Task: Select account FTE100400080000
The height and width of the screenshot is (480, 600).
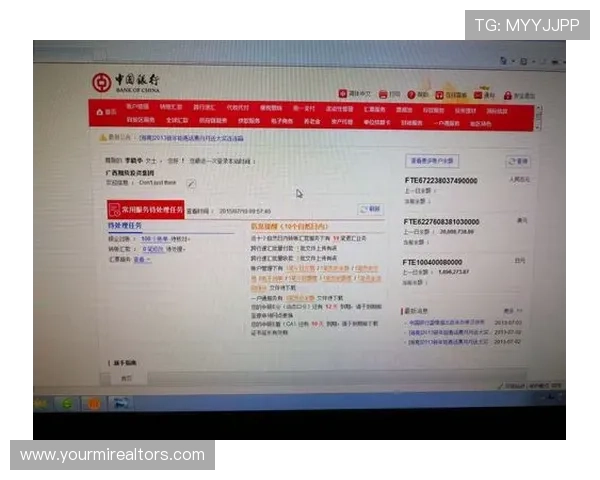Action: click(432, 262)
